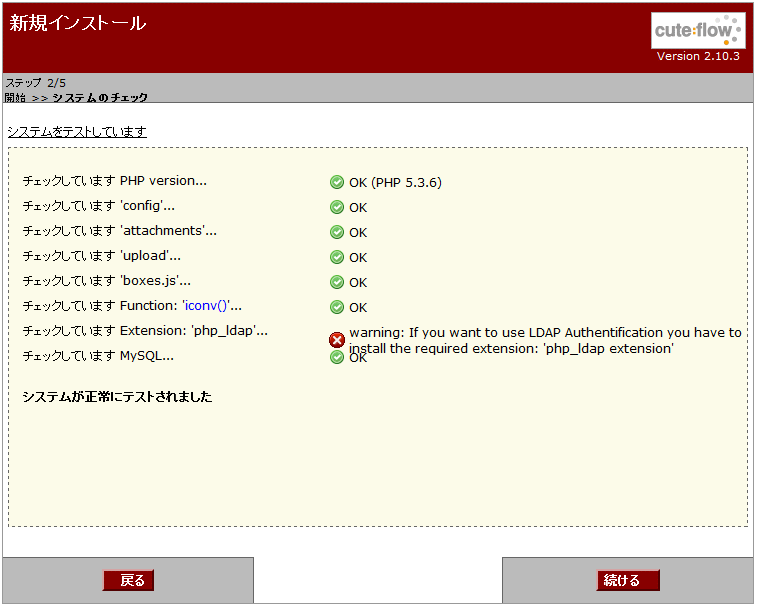Click the green check icon for iconv() function
This screenshot has height=607, width=757.
337,307
